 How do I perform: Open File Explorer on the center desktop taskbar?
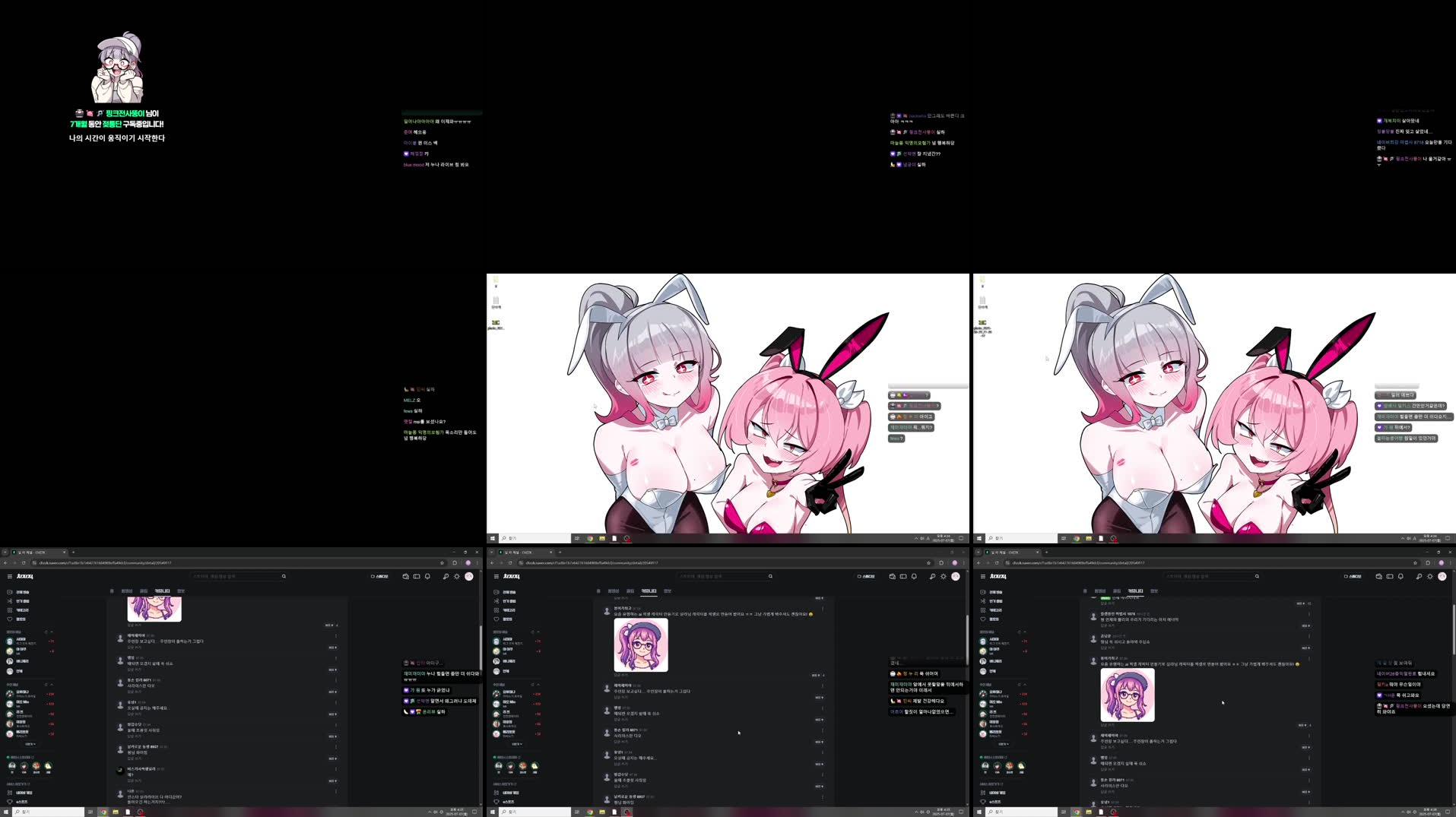tap(601, 538)
